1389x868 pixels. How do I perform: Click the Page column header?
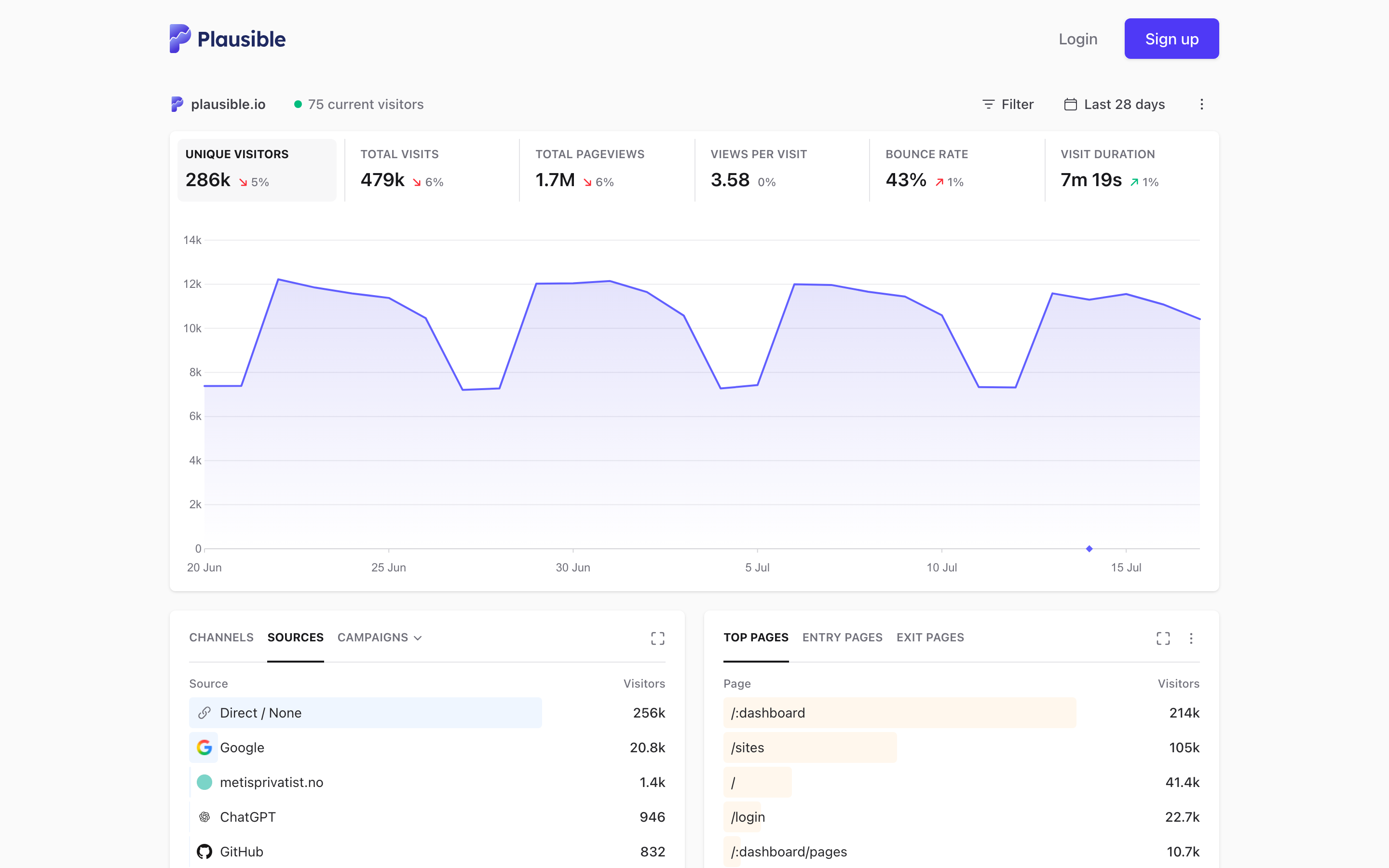coord(737,683)
